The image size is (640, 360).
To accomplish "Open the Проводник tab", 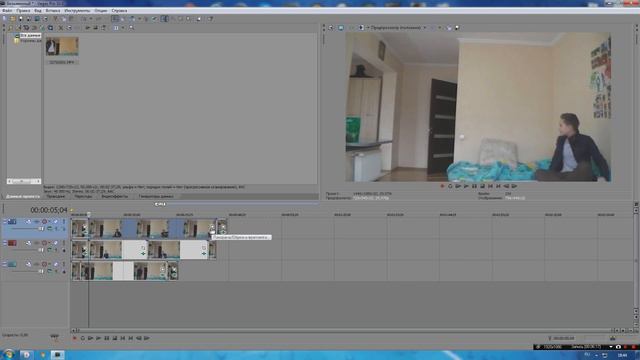I will coord(56,196).
